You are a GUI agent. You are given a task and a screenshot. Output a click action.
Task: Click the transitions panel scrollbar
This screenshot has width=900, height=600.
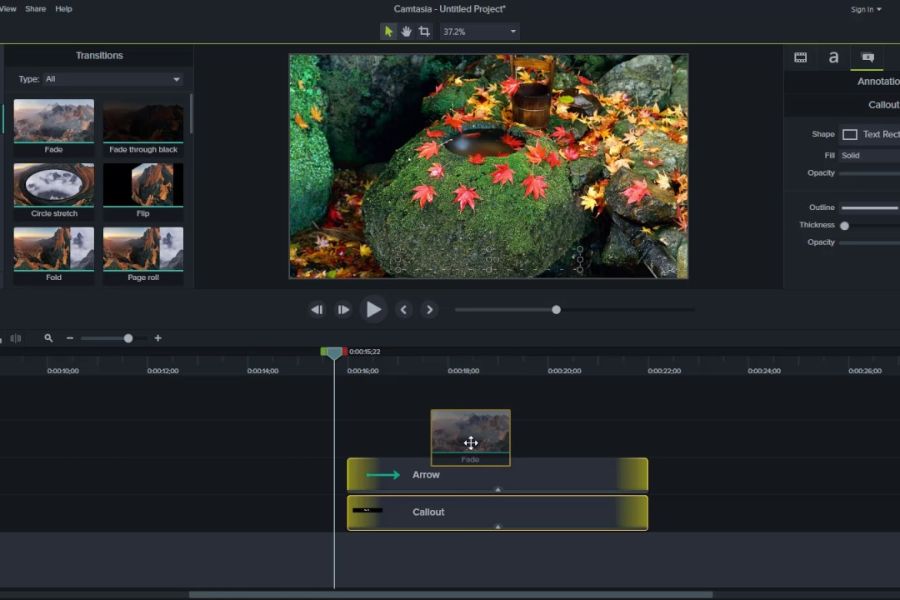191,114
